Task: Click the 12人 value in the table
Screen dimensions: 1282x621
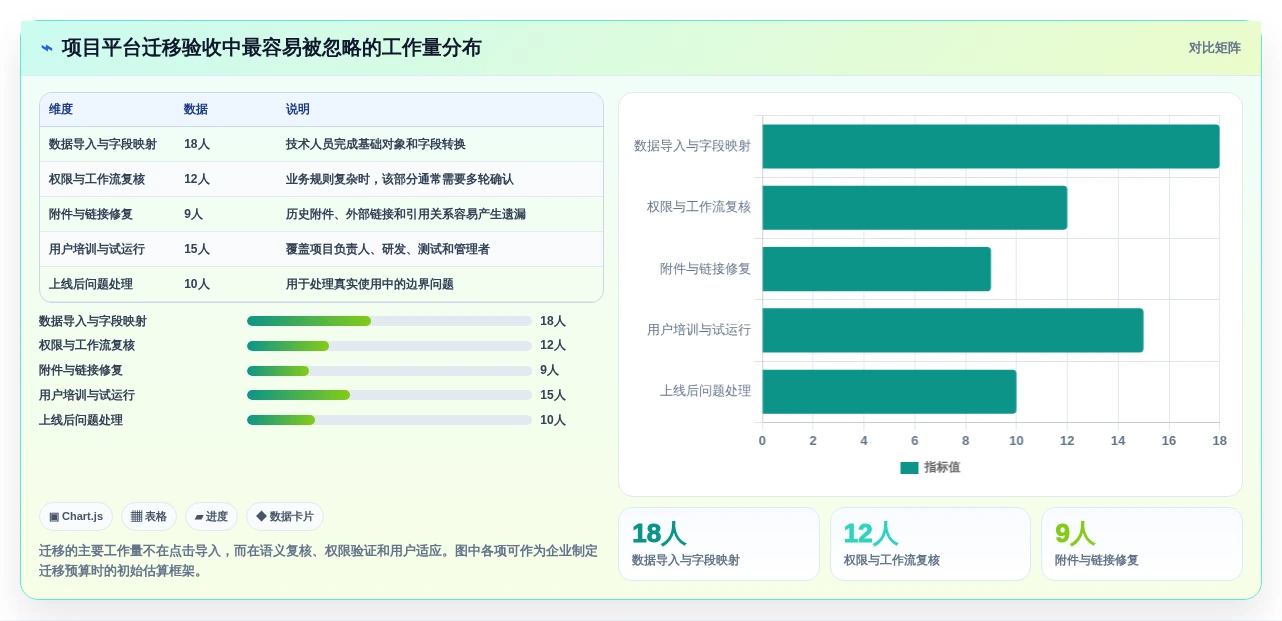Action: (197, 179)
